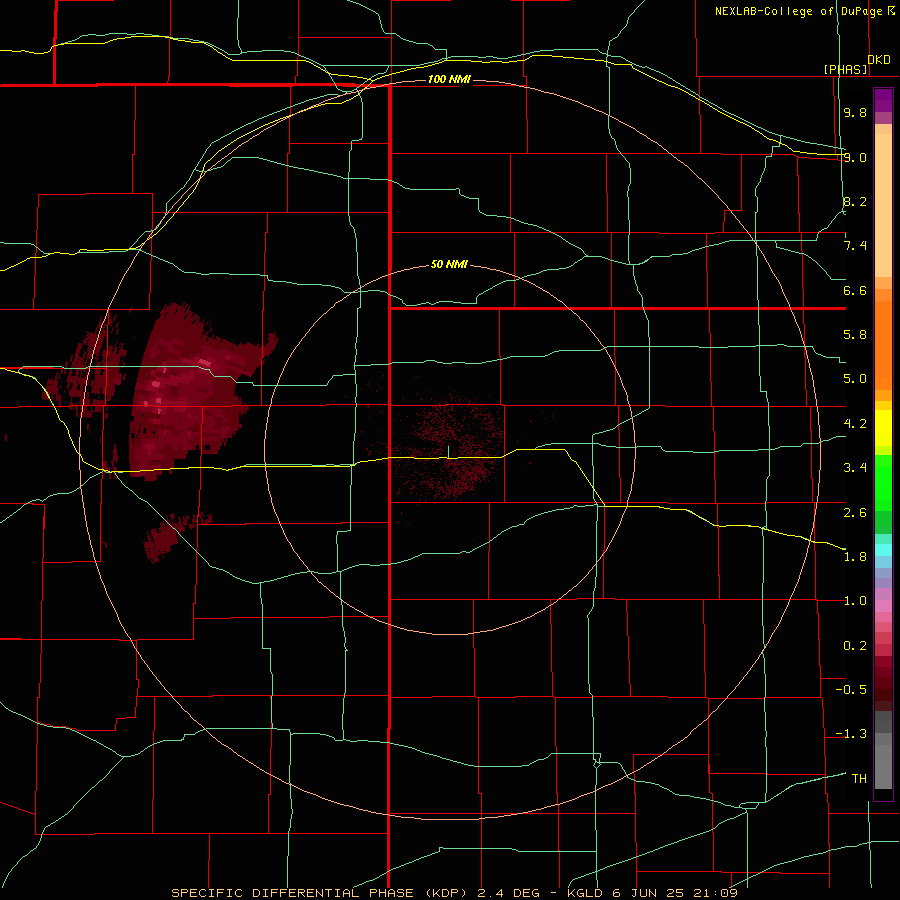Click the 100 NMI range ring label
The width and height of the screenshot is (900, 900).
coord(449,79)
